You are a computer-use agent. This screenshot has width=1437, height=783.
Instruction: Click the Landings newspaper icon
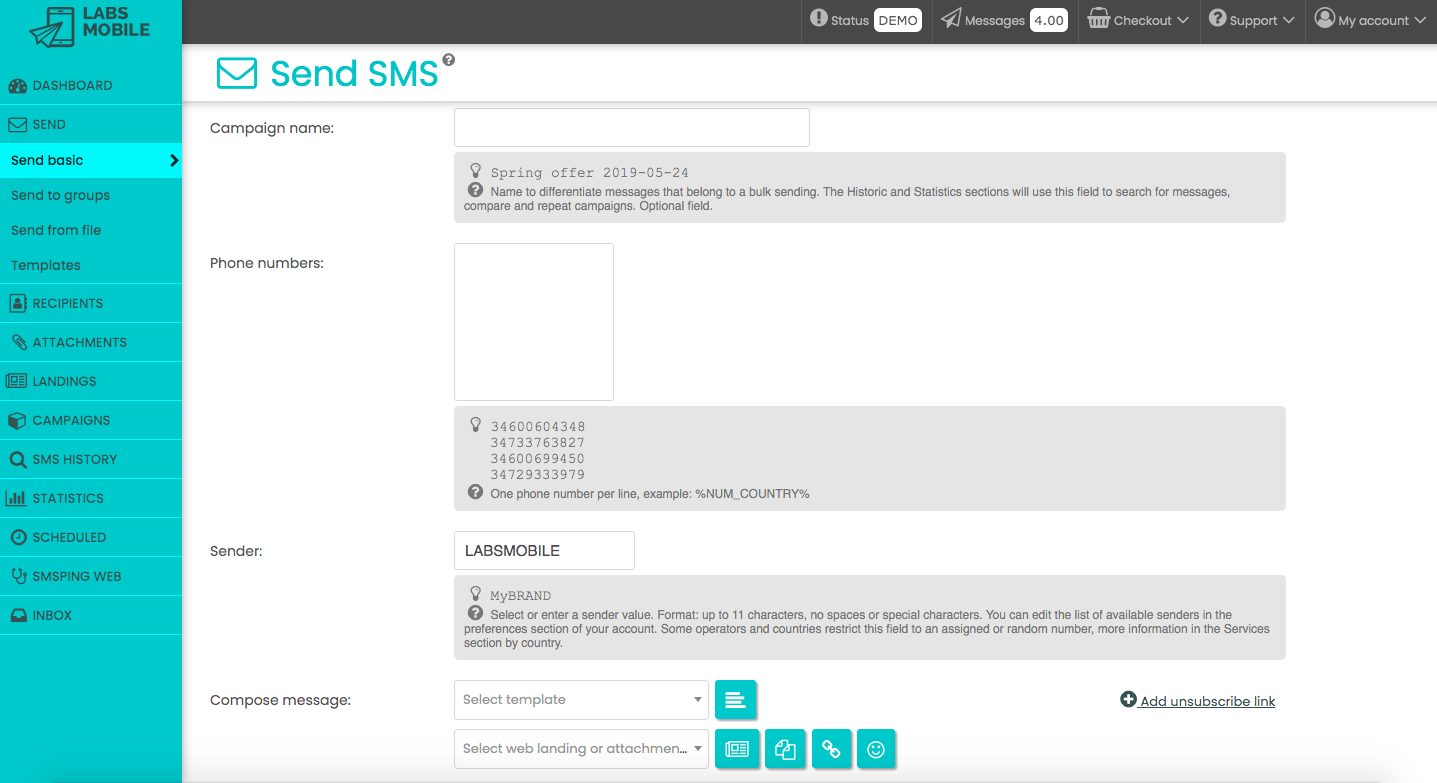[17, 381]
